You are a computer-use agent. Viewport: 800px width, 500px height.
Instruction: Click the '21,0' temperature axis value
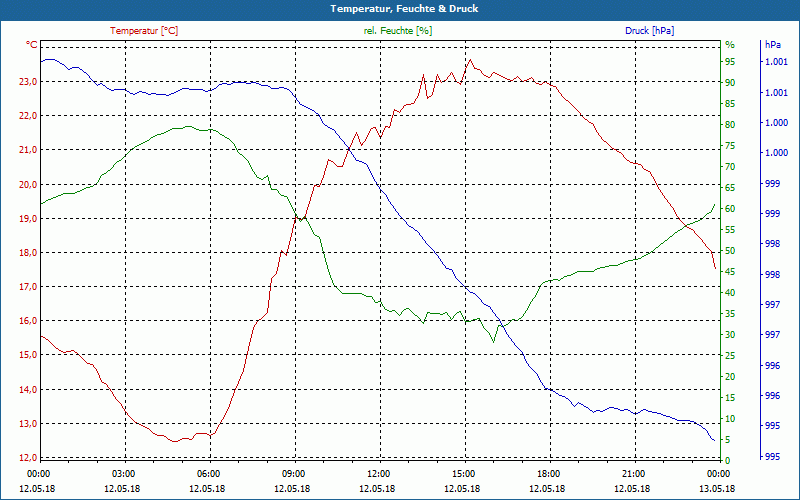click(x=28, y=150)
